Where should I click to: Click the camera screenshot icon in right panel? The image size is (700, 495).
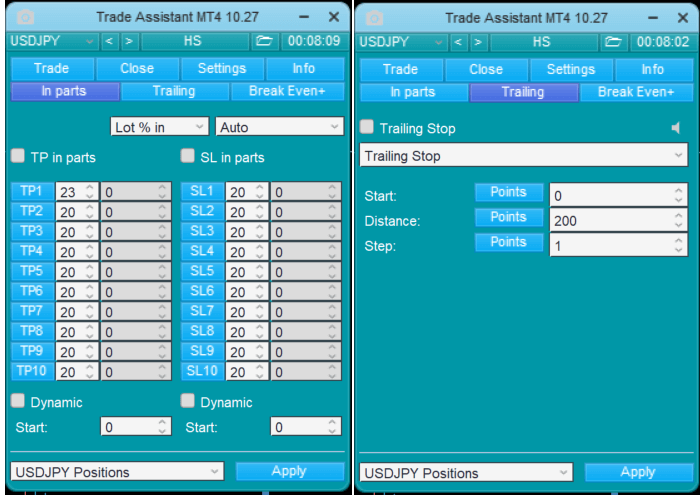tap(375, 18)
